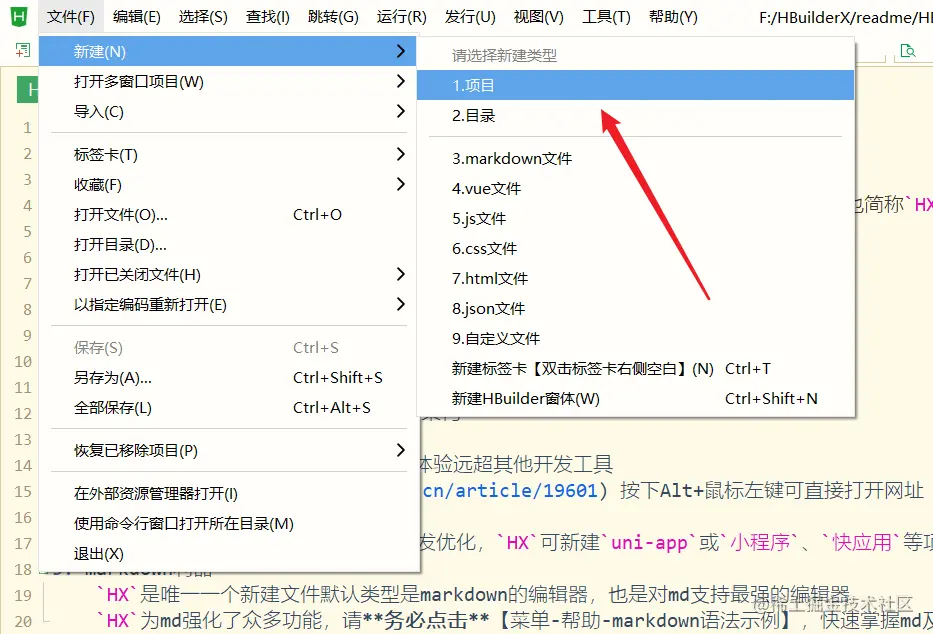This screenshot has height=634, width=933.
Task: Click the HBuilderX logo icon
Action: coord(19,16)
